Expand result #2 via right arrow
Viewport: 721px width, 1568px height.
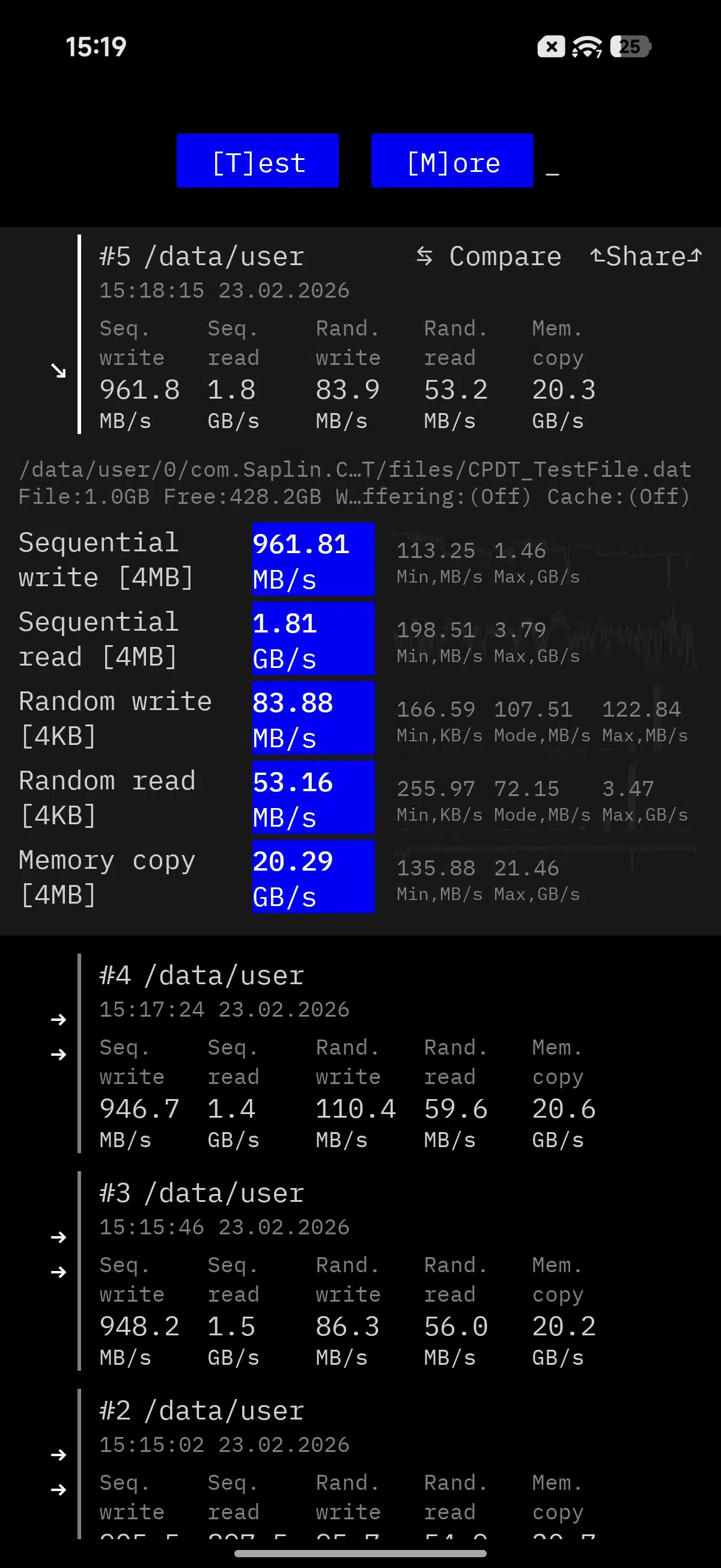[x=58, y=1455]
